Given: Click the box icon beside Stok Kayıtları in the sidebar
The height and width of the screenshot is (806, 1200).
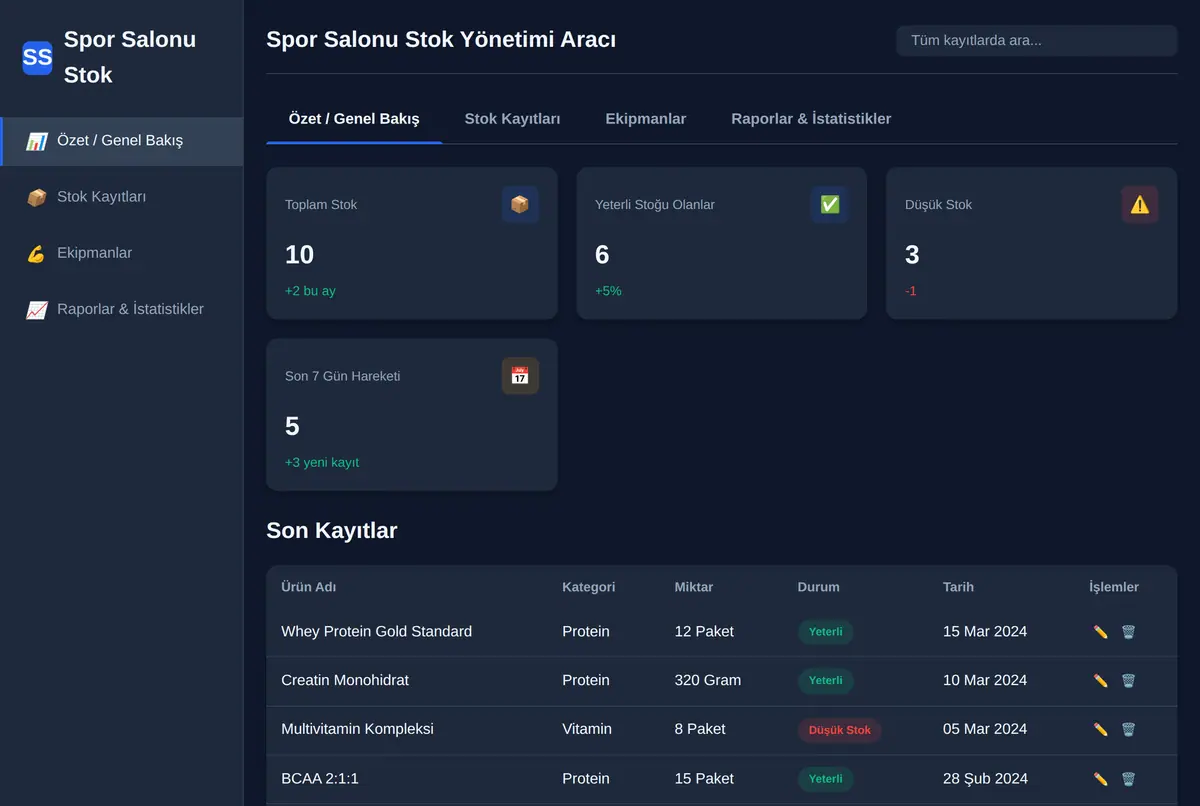Looking at the screenshot, I should pos(37,197).
